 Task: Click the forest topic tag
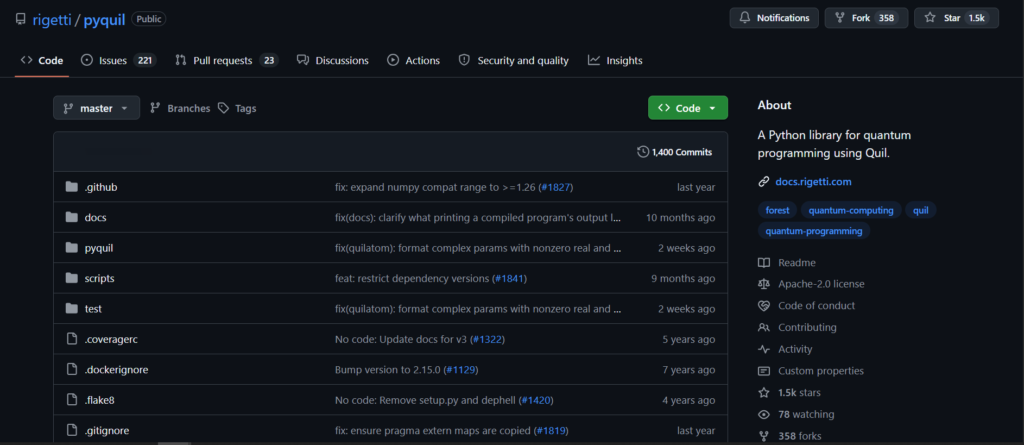coord(777,210)
